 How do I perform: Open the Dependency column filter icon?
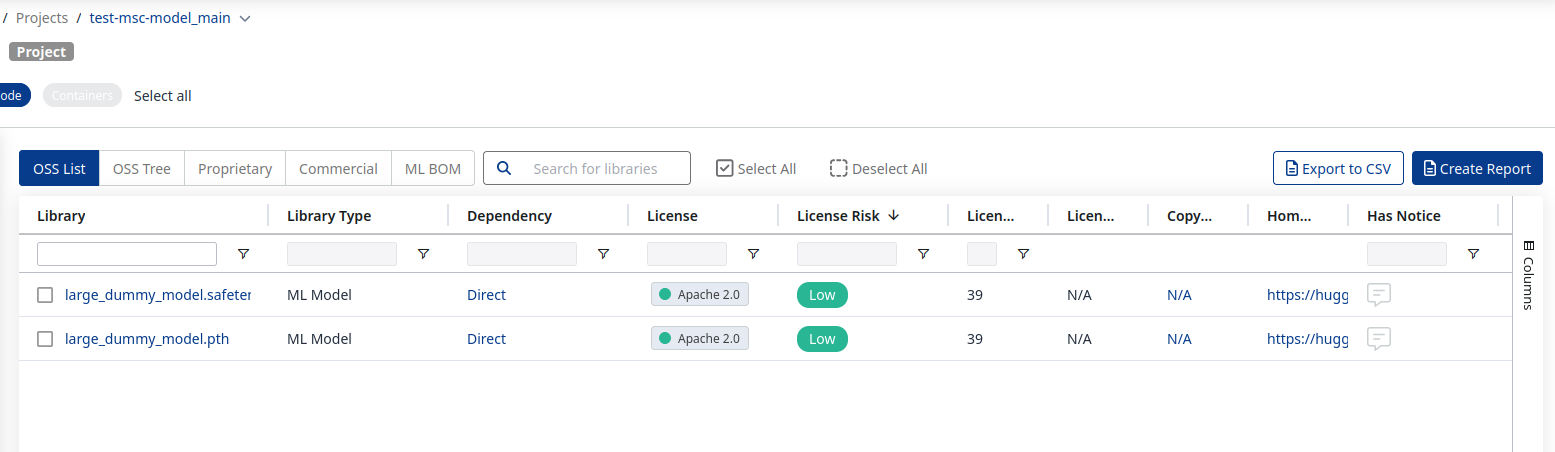pyautogui.click(x=603, y=254)
